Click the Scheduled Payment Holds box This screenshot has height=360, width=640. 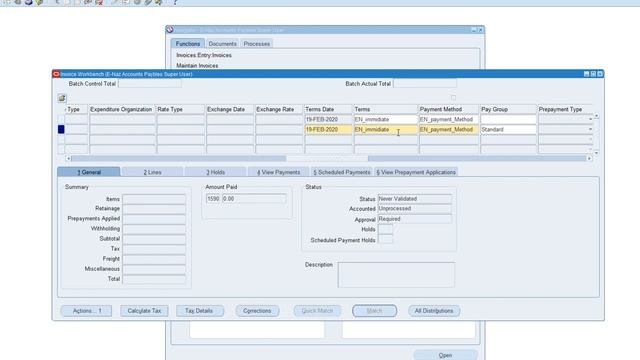point(385,240)
